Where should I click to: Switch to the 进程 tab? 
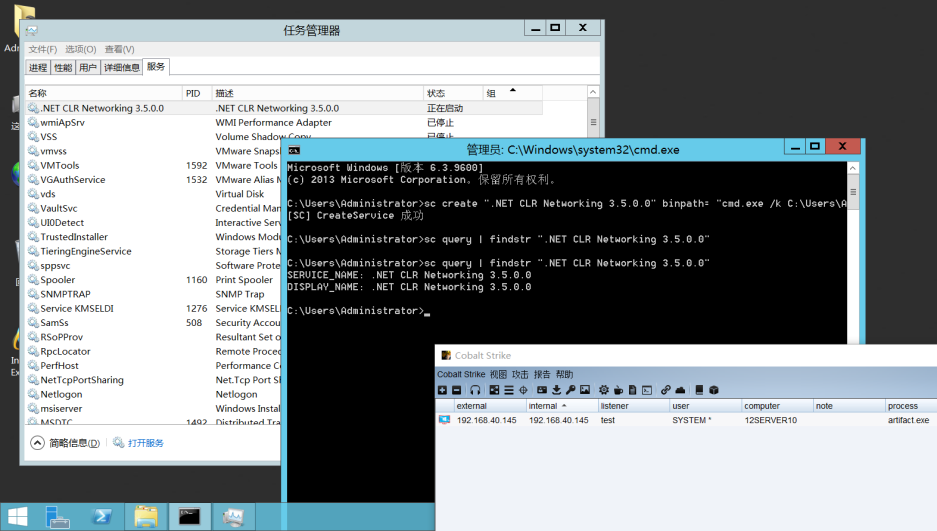[38, 67]
